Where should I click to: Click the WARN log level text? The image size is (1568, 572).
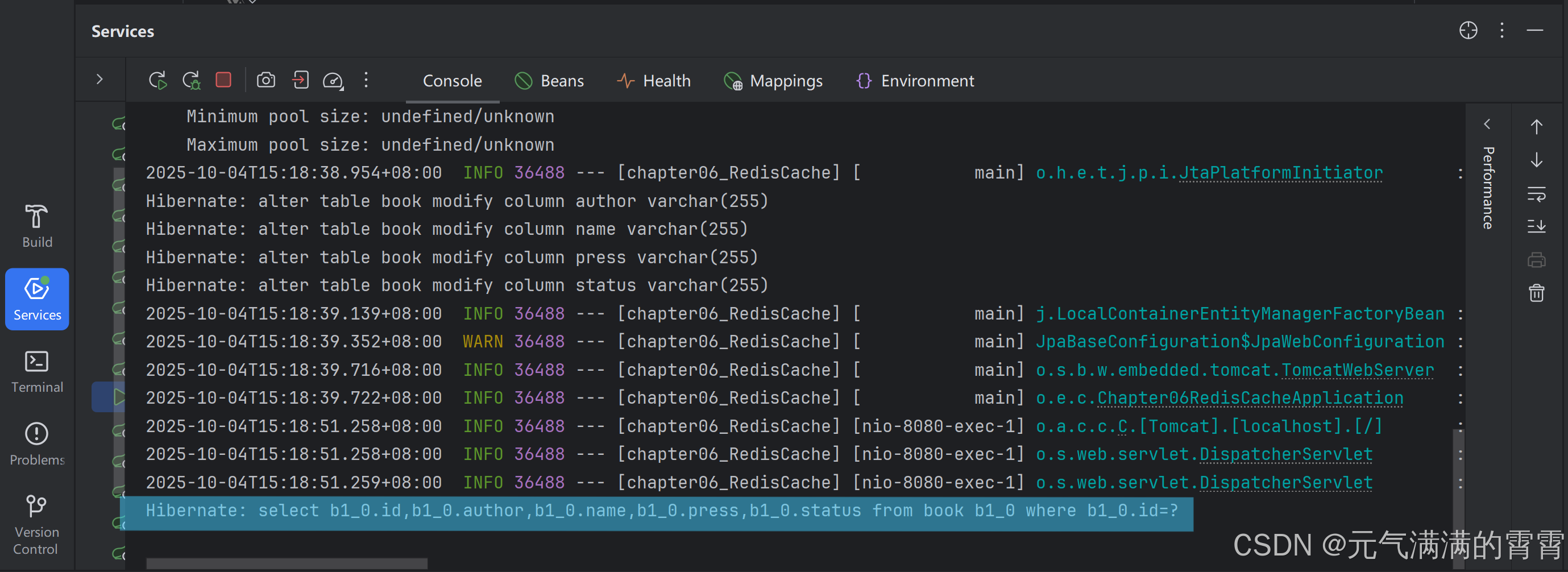click(483, 342)
